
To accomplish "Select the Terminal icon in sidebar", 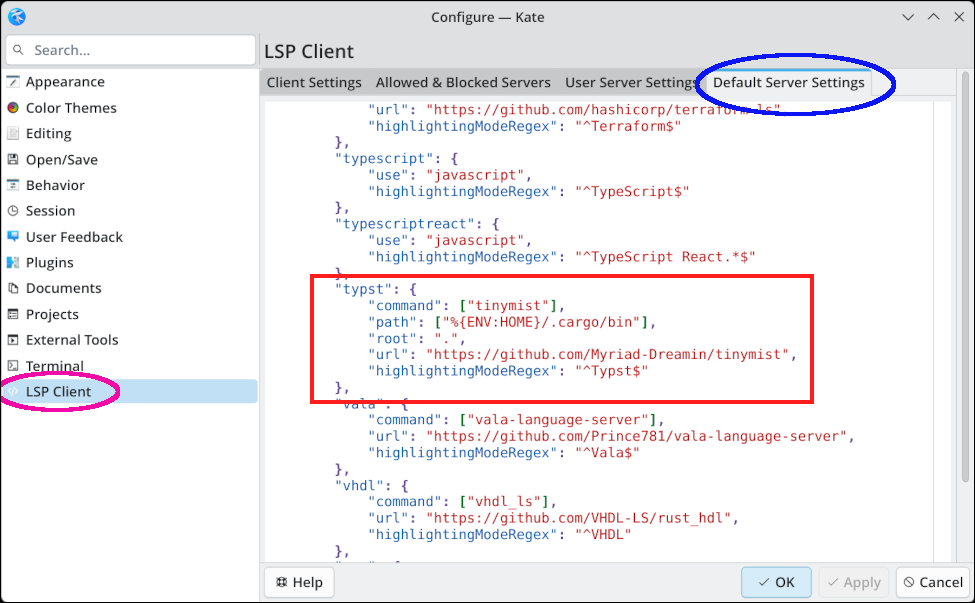I will pos(13,366).
